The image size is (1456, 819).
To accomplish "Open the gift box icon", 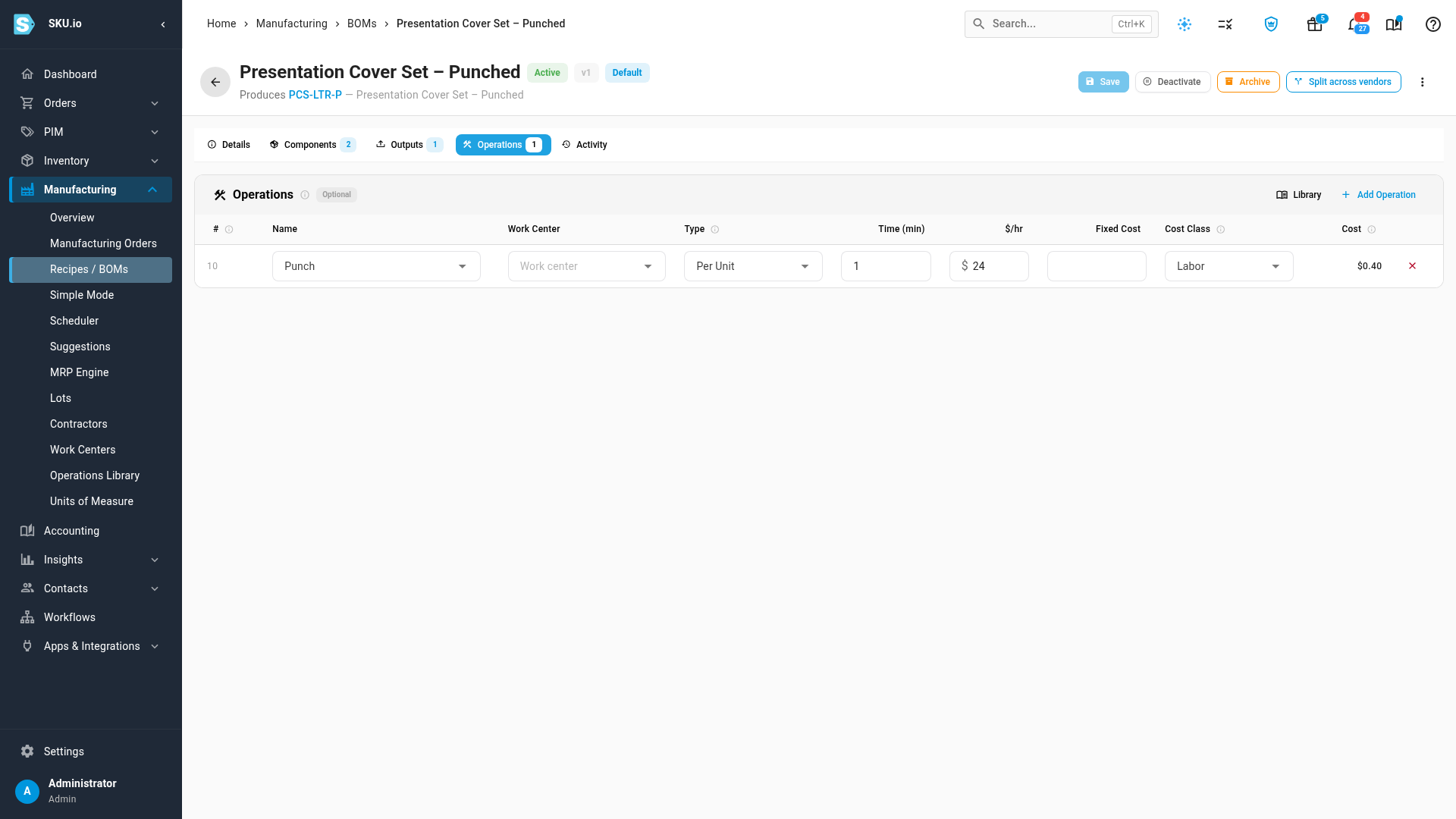I will coord(1315,24).
